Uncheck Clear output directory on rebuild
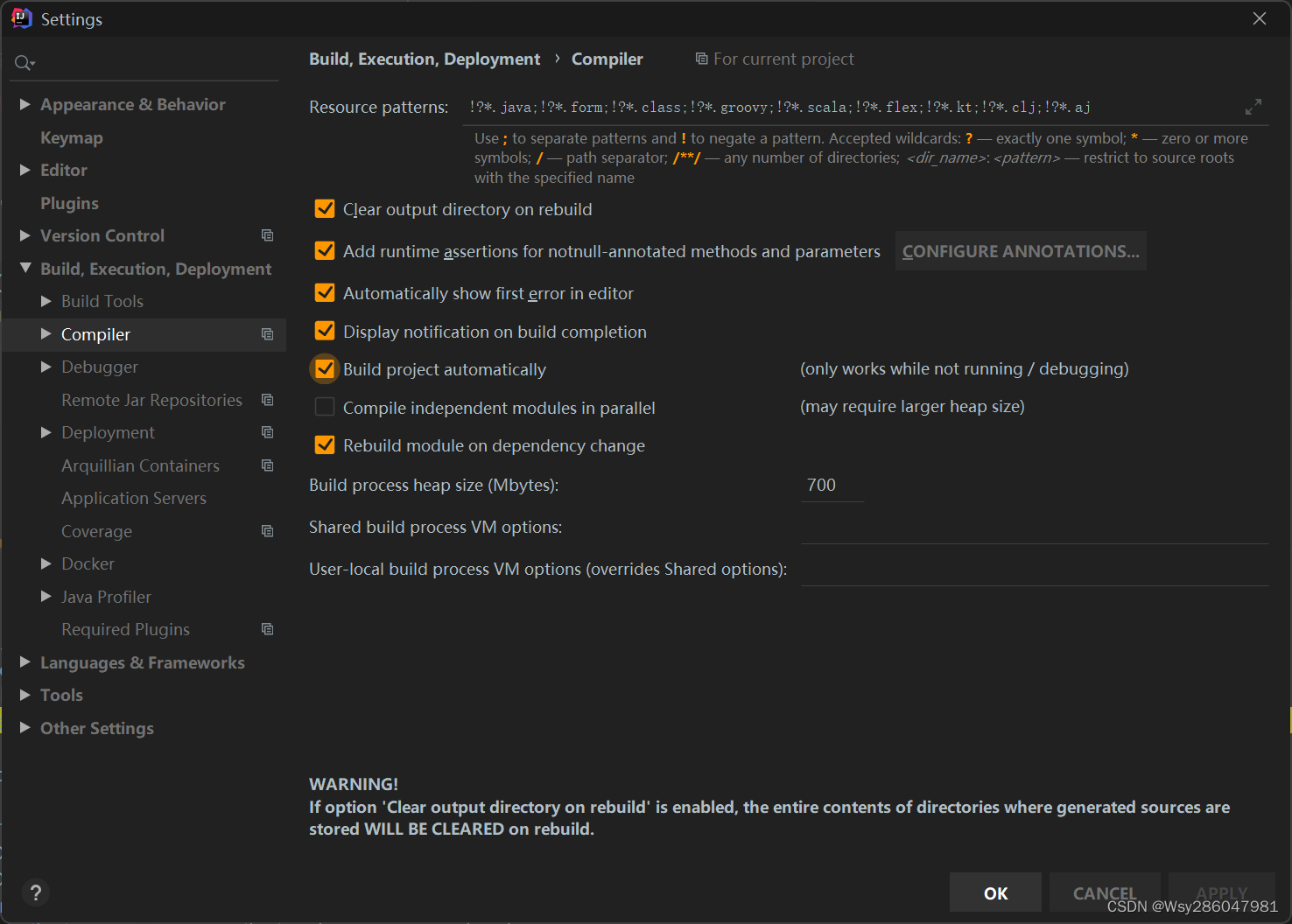Screen dimensions: 1292x924 325,209
